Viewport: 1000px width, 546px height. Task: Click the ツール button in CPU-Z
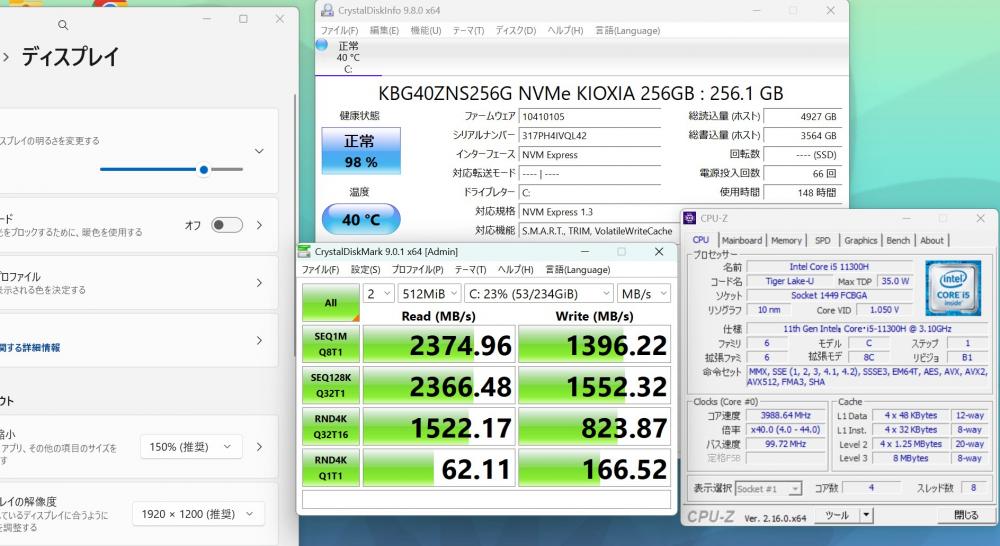(x=836, y=515)
